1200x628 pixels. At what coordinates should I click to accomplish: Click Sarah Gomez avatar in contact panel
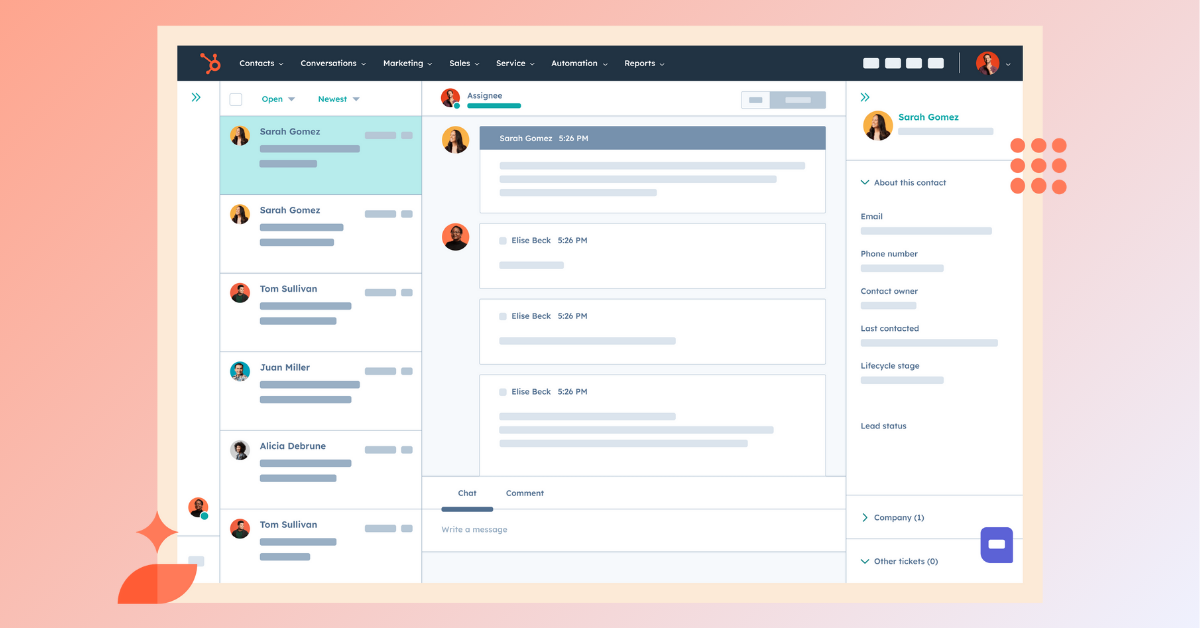click(878, 125)
